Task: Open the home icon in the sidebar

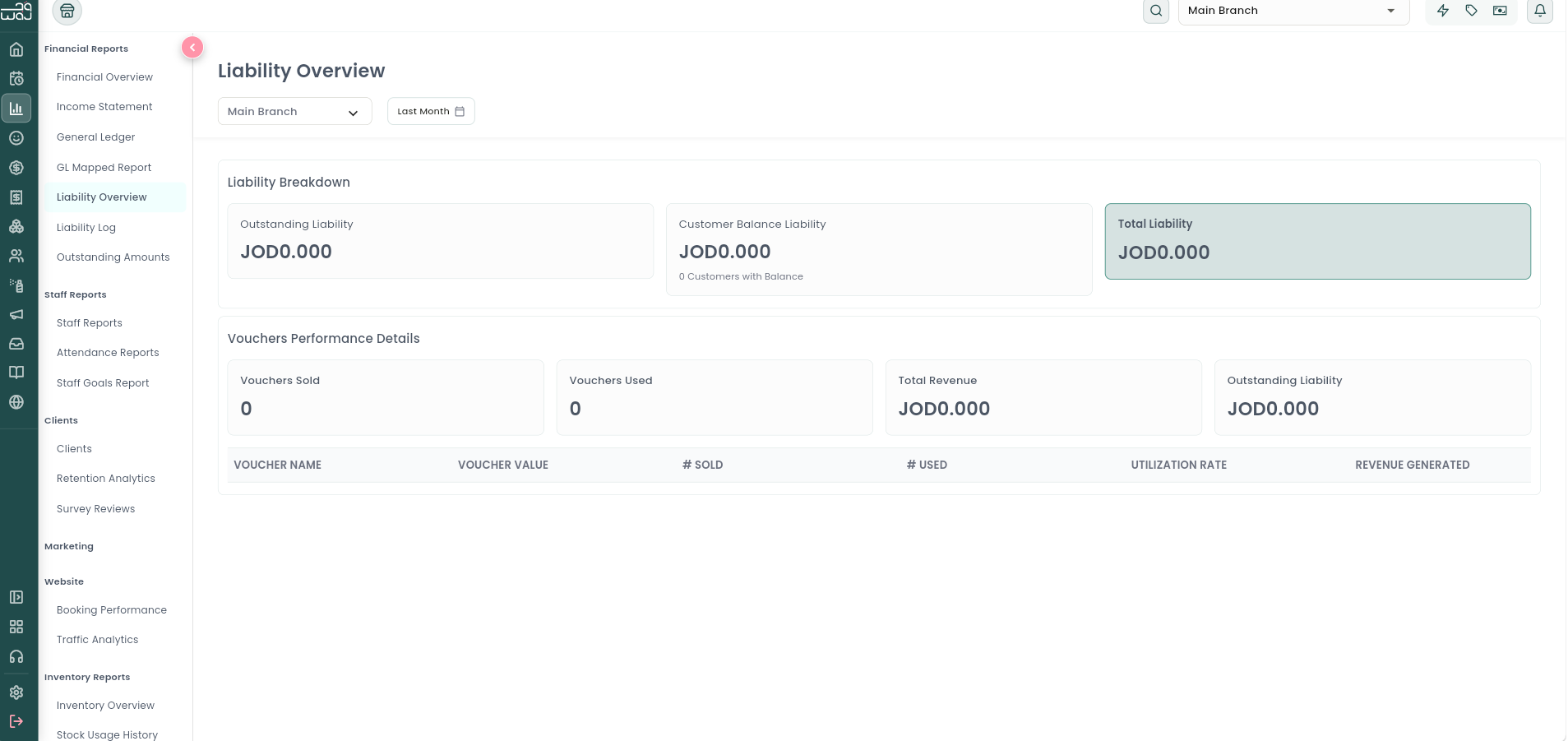Action: coord(16,49)
